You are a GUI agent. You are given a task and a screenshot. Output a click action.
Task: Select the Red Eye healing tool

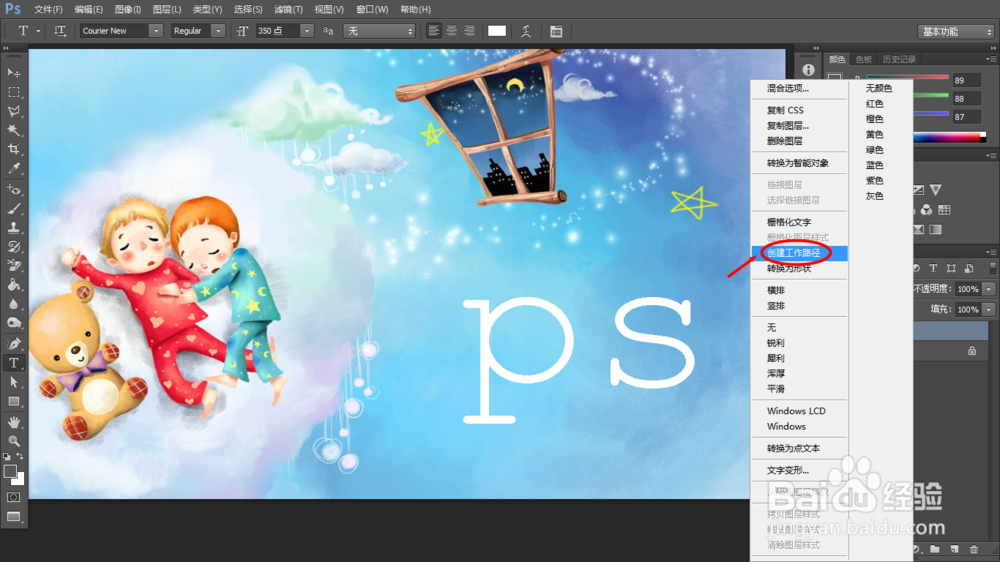click(13, 189)
